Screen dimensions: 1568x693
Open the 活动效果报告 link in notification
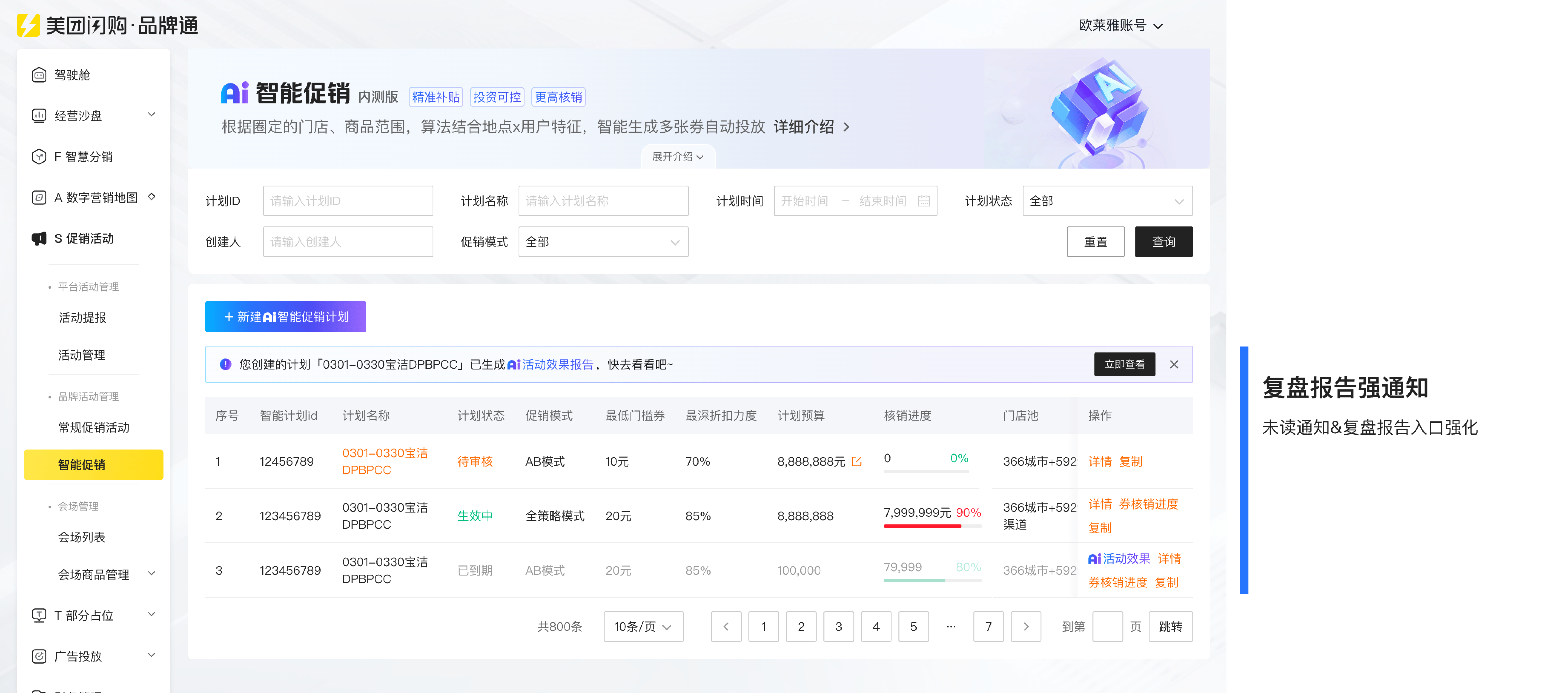pyautogui.click(x=550, y=364)
